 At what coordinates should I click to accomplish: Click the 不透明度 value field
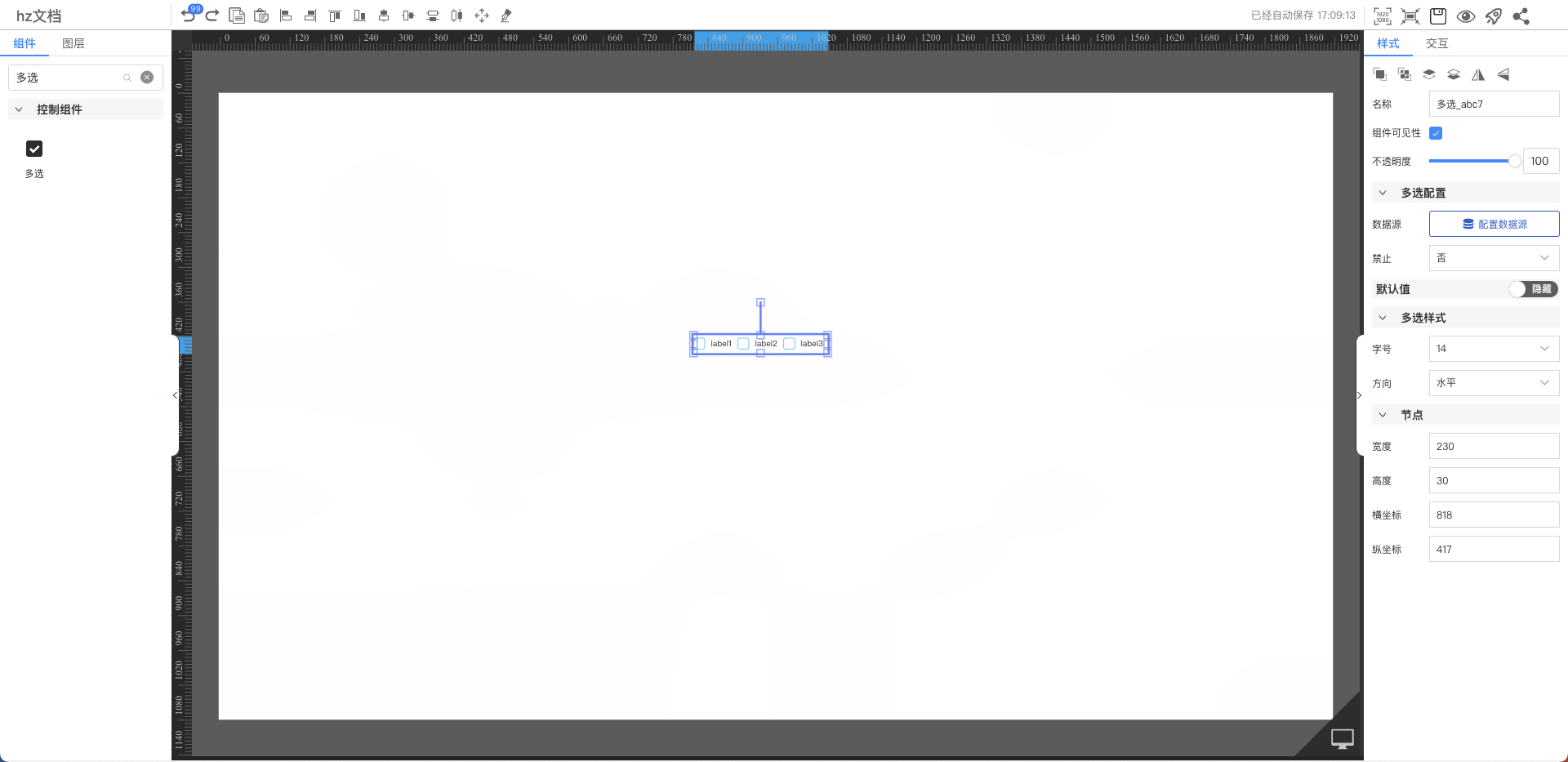tap(1541, 161)
